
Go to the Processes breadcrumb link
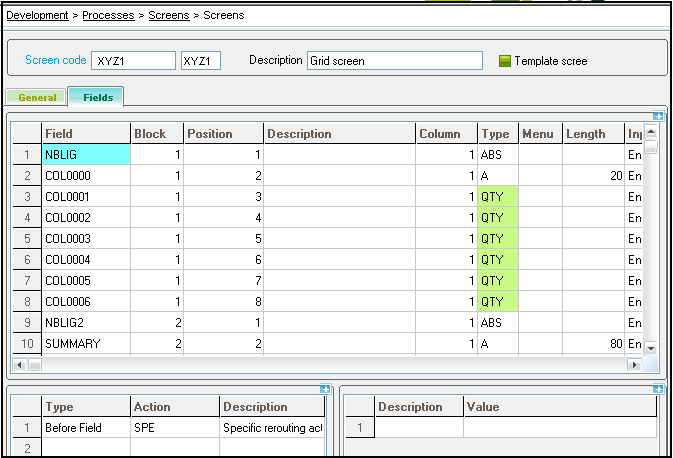(108, 15)
